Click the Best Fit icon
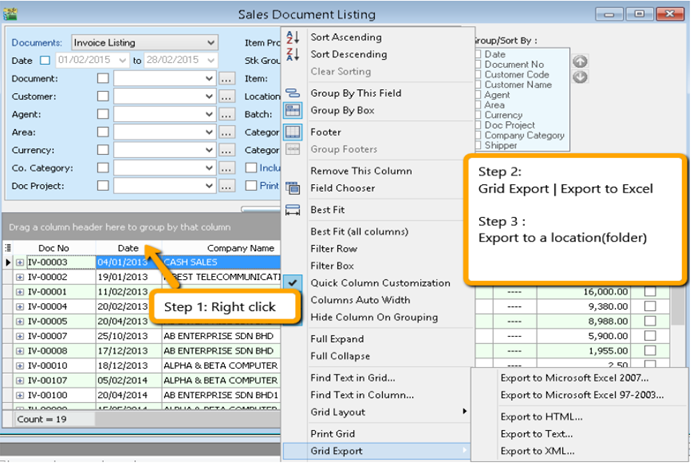Image resolution: width=693 pixels, height=464 pixels. pyautogui.click(x=293, y=210)
